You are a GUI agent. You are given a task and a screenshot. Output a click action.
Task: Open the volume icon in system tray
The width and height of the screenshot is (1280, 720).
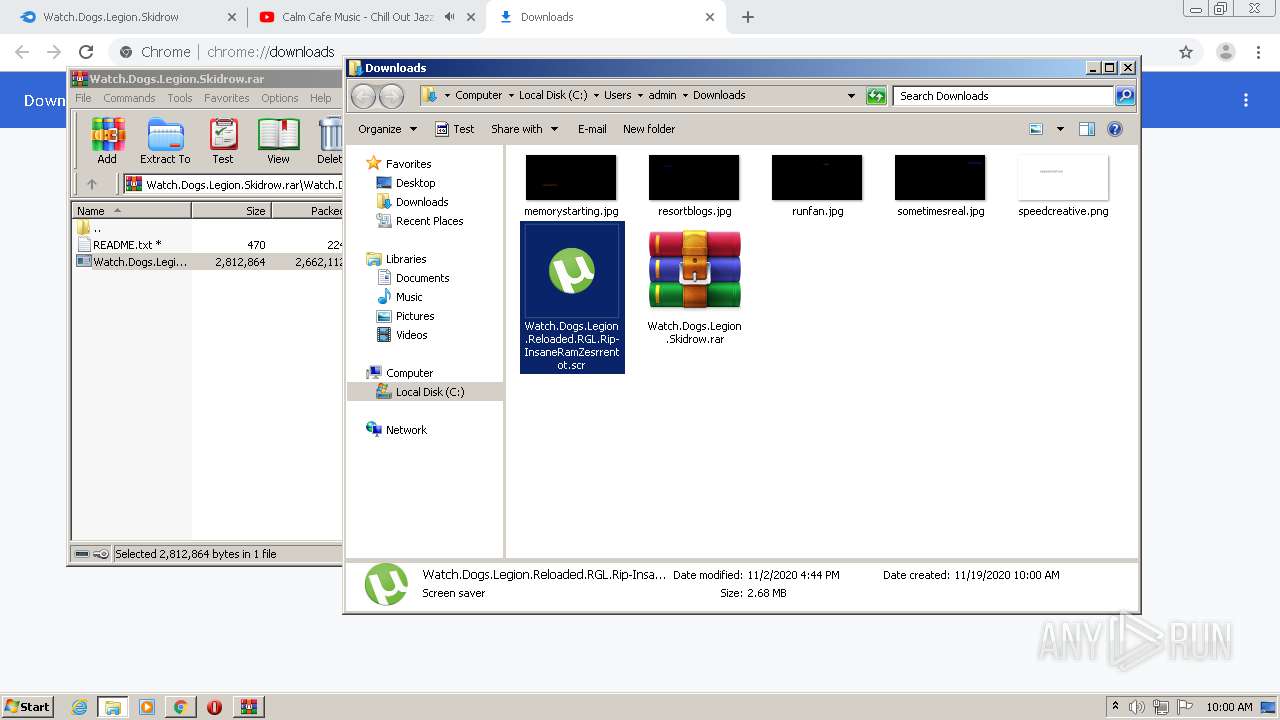tap(1138, 707)
